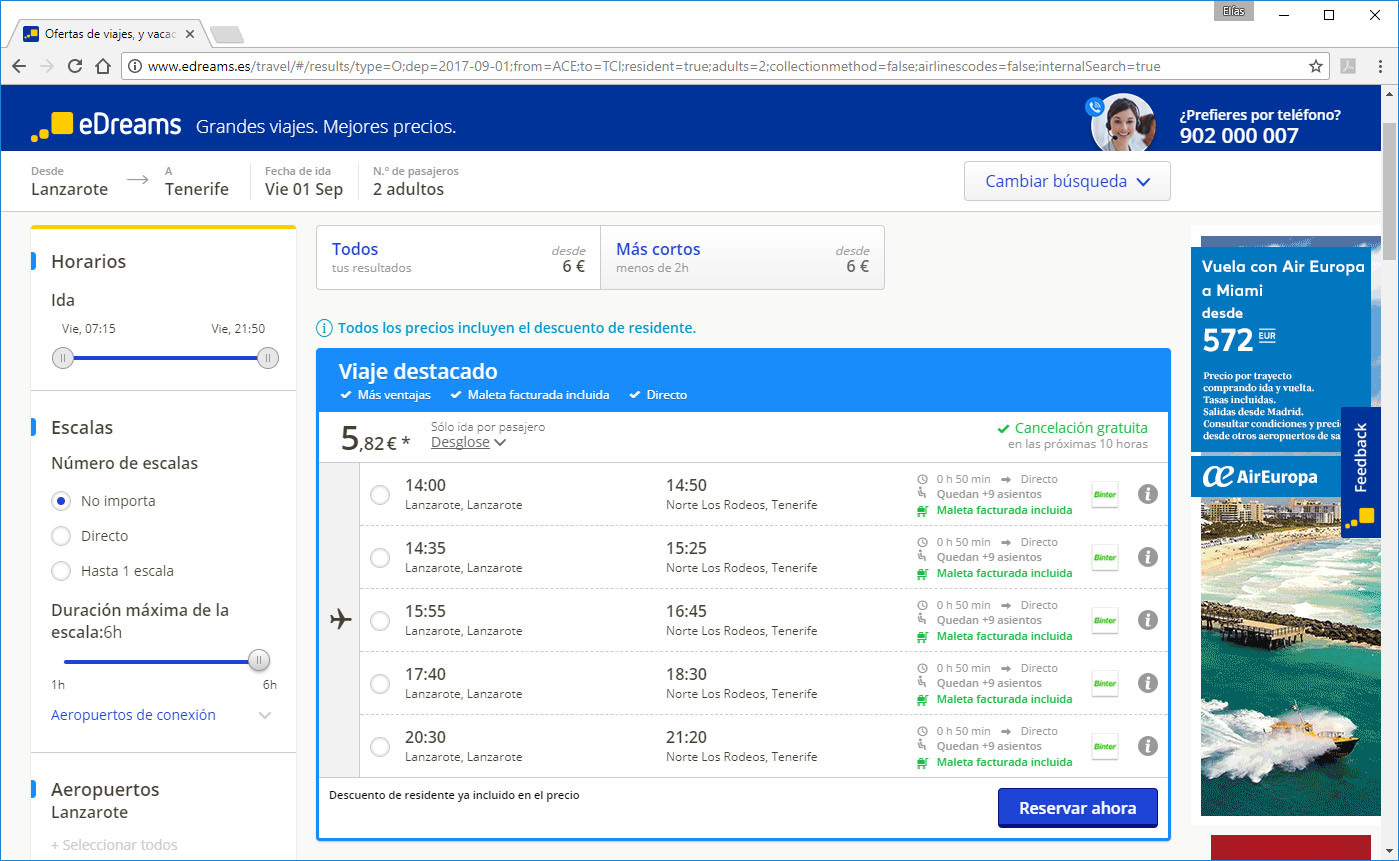Click info icon for the 14:00 flight
This screenshot has height=861, width=1399.
(x=1148, y=494)
